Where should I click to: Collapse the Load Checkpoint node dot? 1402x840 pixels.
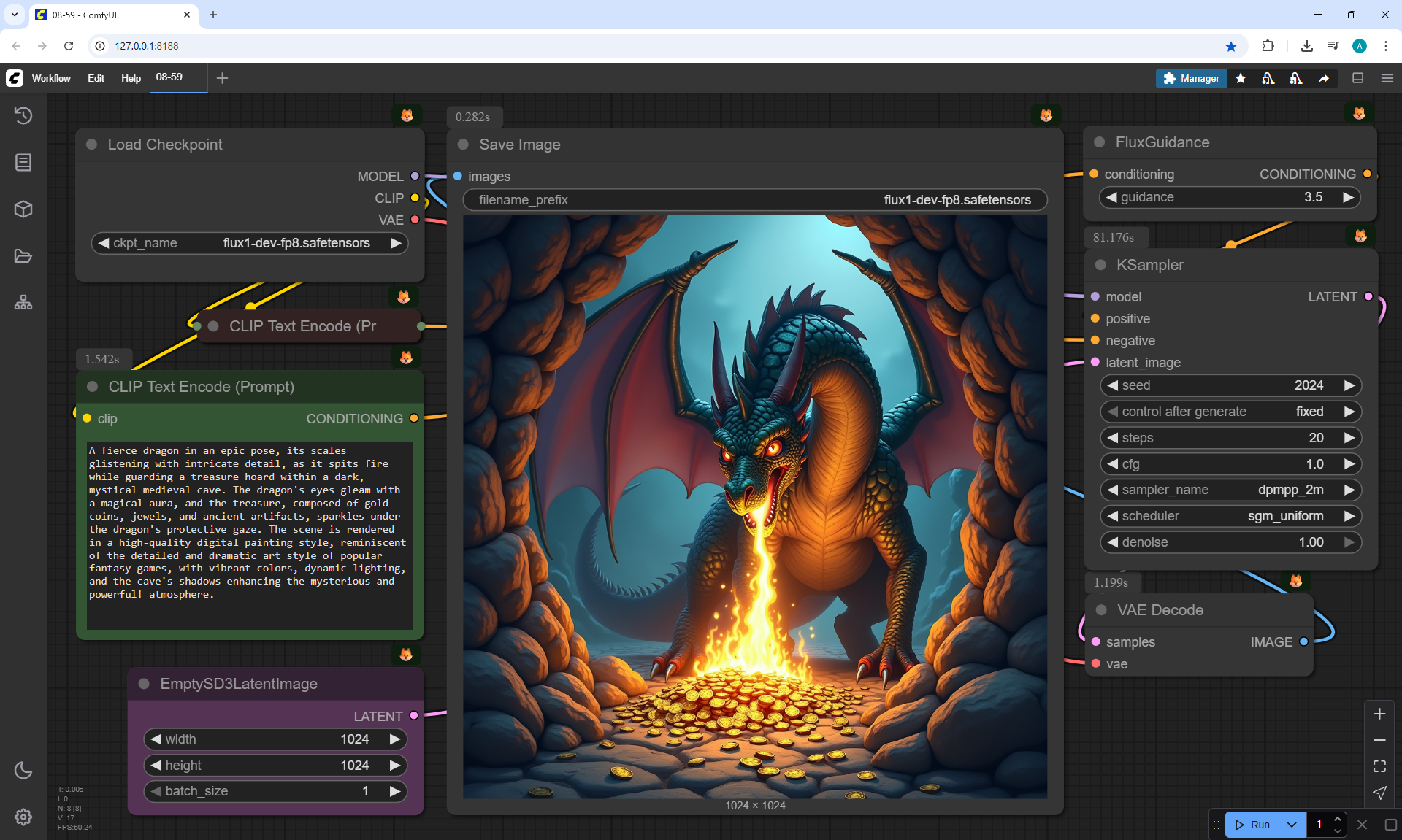click(92, 145)
